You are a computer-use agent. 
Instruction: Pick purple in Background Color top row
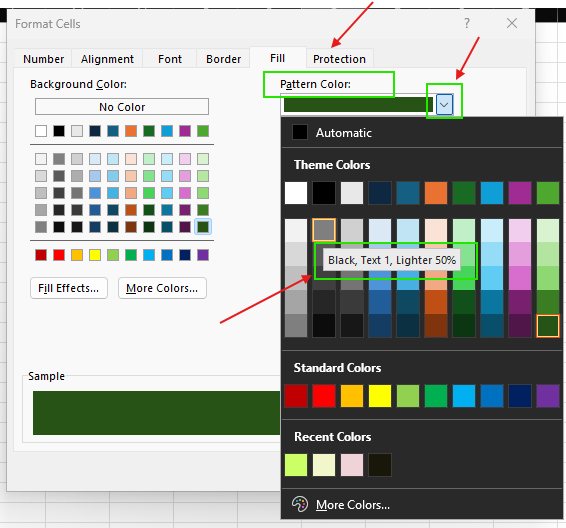pyautogui.click(x=185, y=131)
